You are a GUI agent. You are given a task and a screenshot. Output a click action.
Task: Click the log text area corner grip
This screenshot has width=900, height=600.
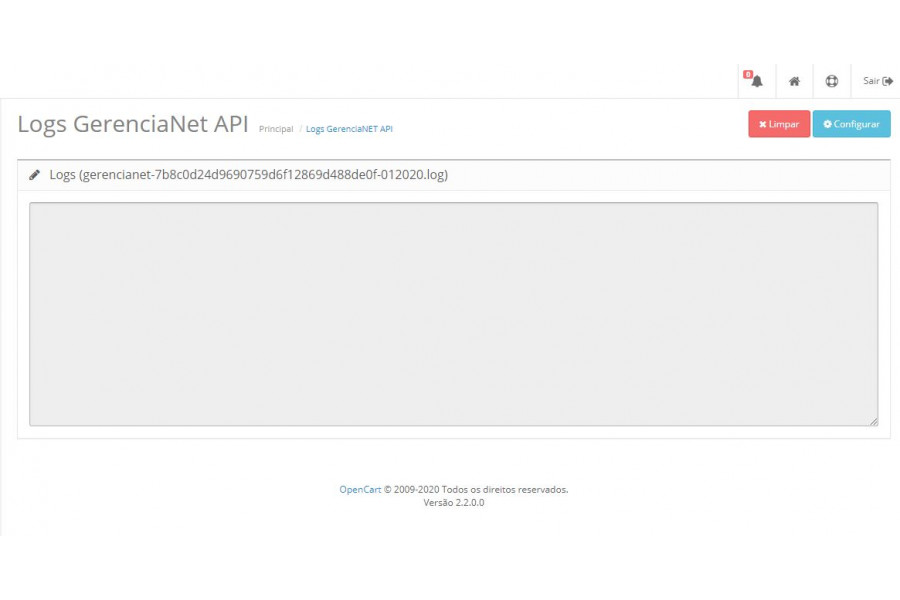point(873,421)
